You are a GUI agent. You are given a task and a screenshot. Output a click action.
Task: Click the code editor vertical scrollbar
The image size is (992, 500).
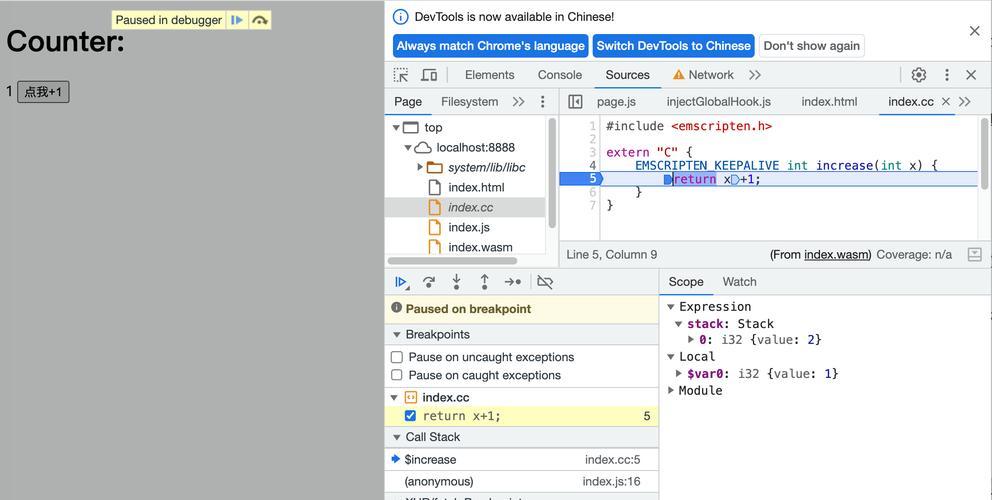point(984,153)
